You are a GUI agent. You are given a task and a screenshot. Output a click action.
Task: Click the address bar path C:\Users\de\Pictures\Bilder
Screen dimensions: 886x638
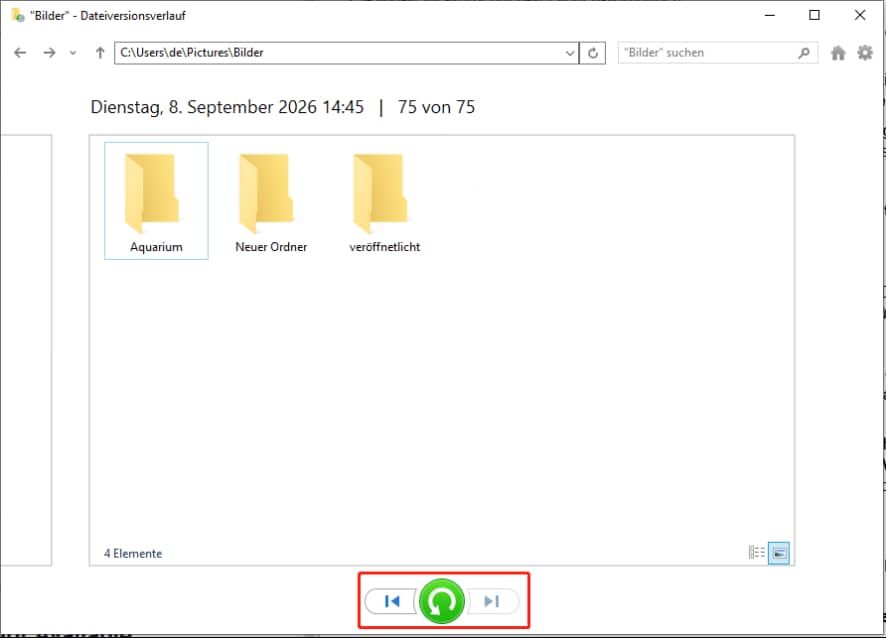192,53
